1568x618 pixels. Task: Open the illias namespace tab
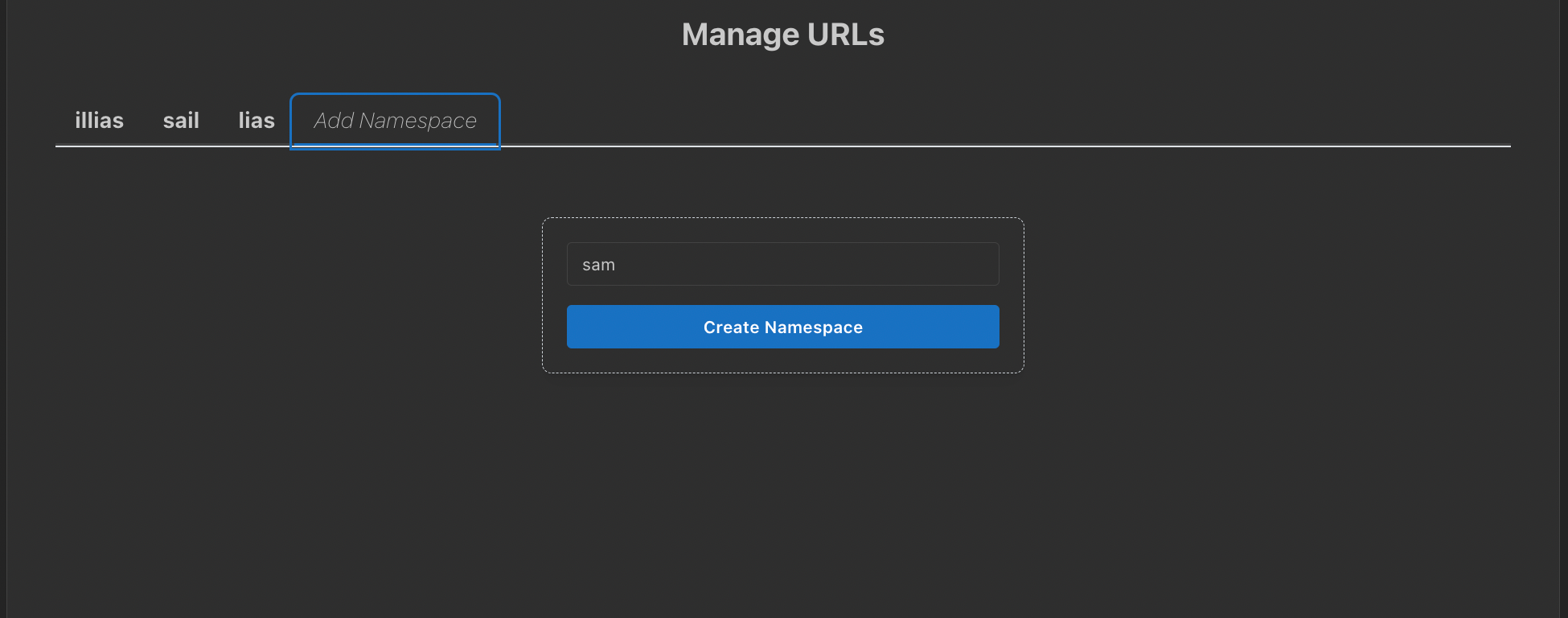coord(100,121)
